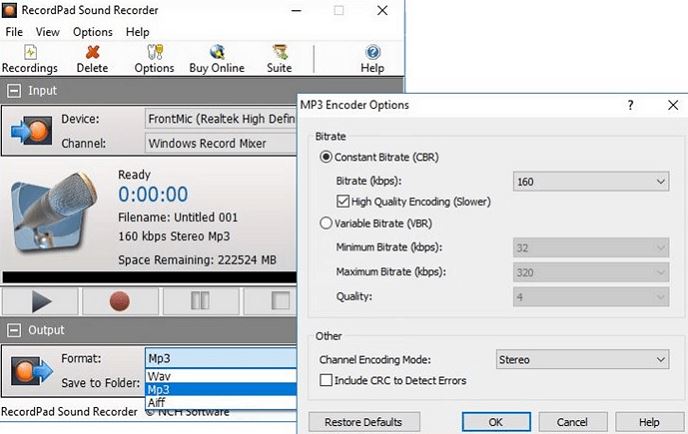
Task: Open the Channel dropdown showing Windows Record Mixer
Action: (x=221, y=143)
